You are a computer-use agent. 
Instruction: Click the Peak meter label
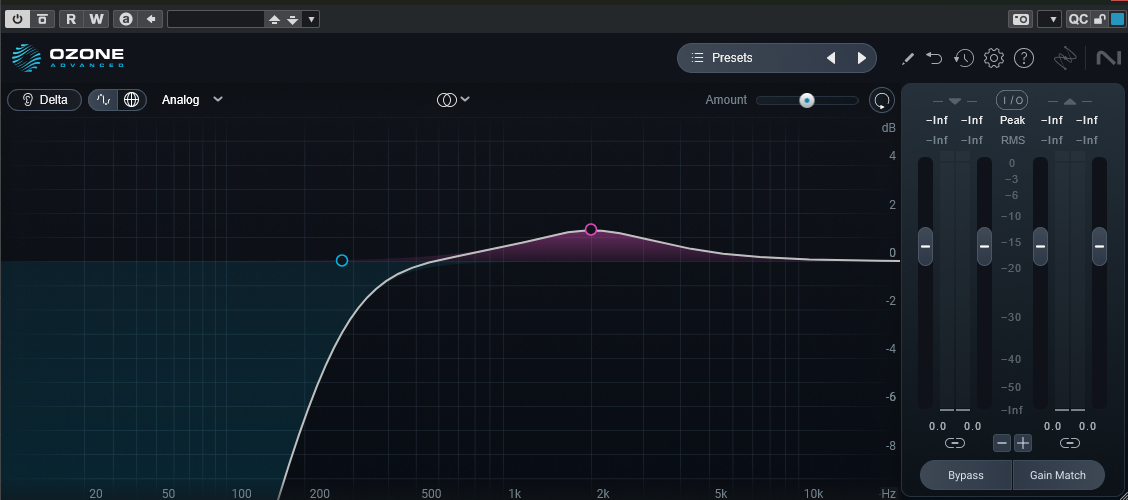(1012, 120)
